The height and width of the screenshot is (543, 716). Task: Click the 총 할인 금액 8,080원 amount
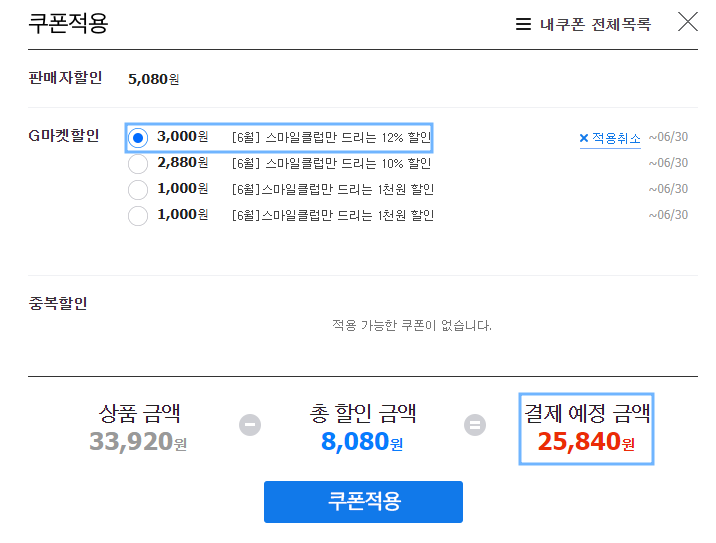[x=362, y=442]
